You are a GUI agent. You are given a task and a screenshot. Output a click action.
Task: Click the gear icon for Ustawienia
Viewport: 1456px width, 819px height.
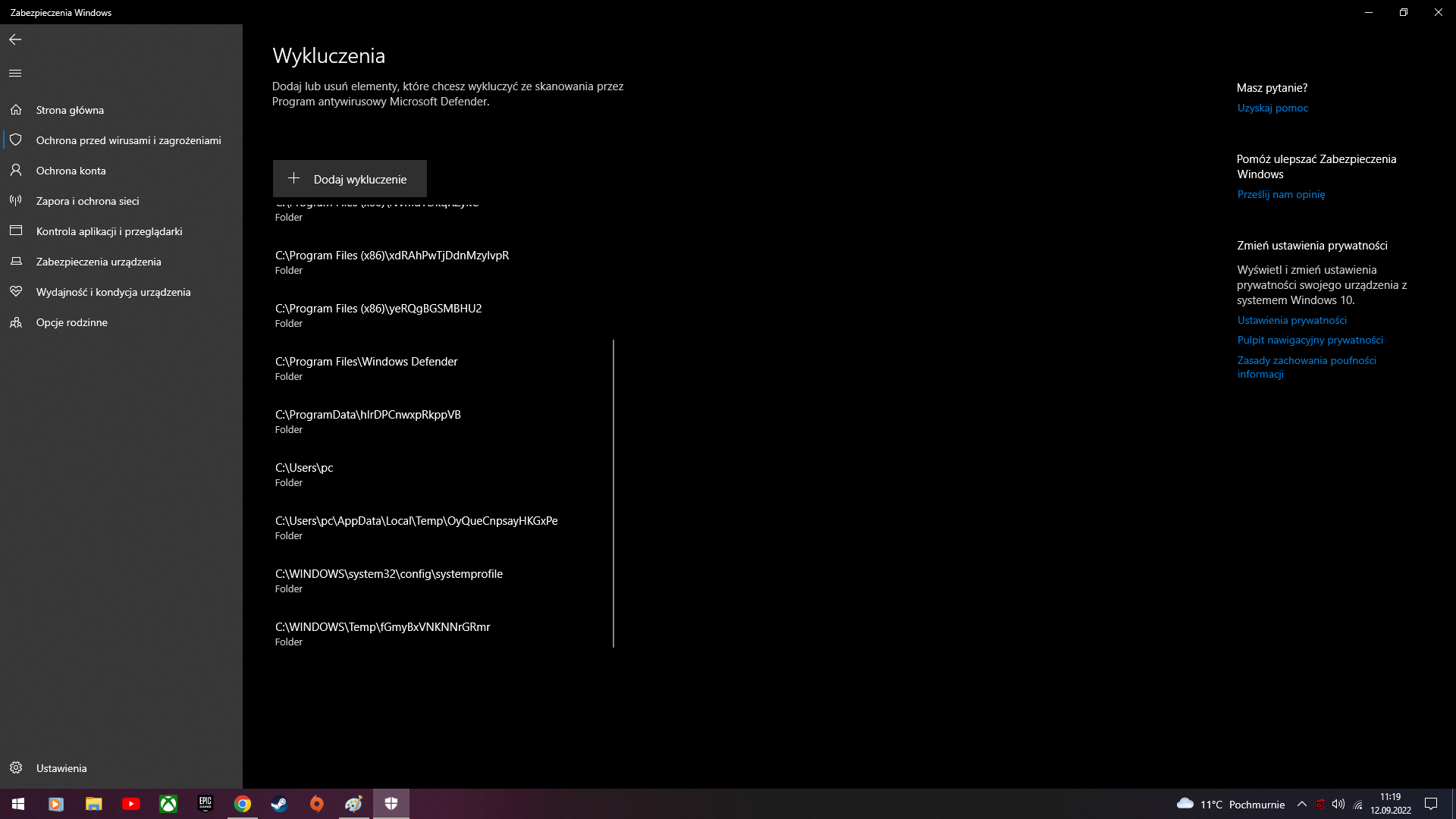coord(16,768)
